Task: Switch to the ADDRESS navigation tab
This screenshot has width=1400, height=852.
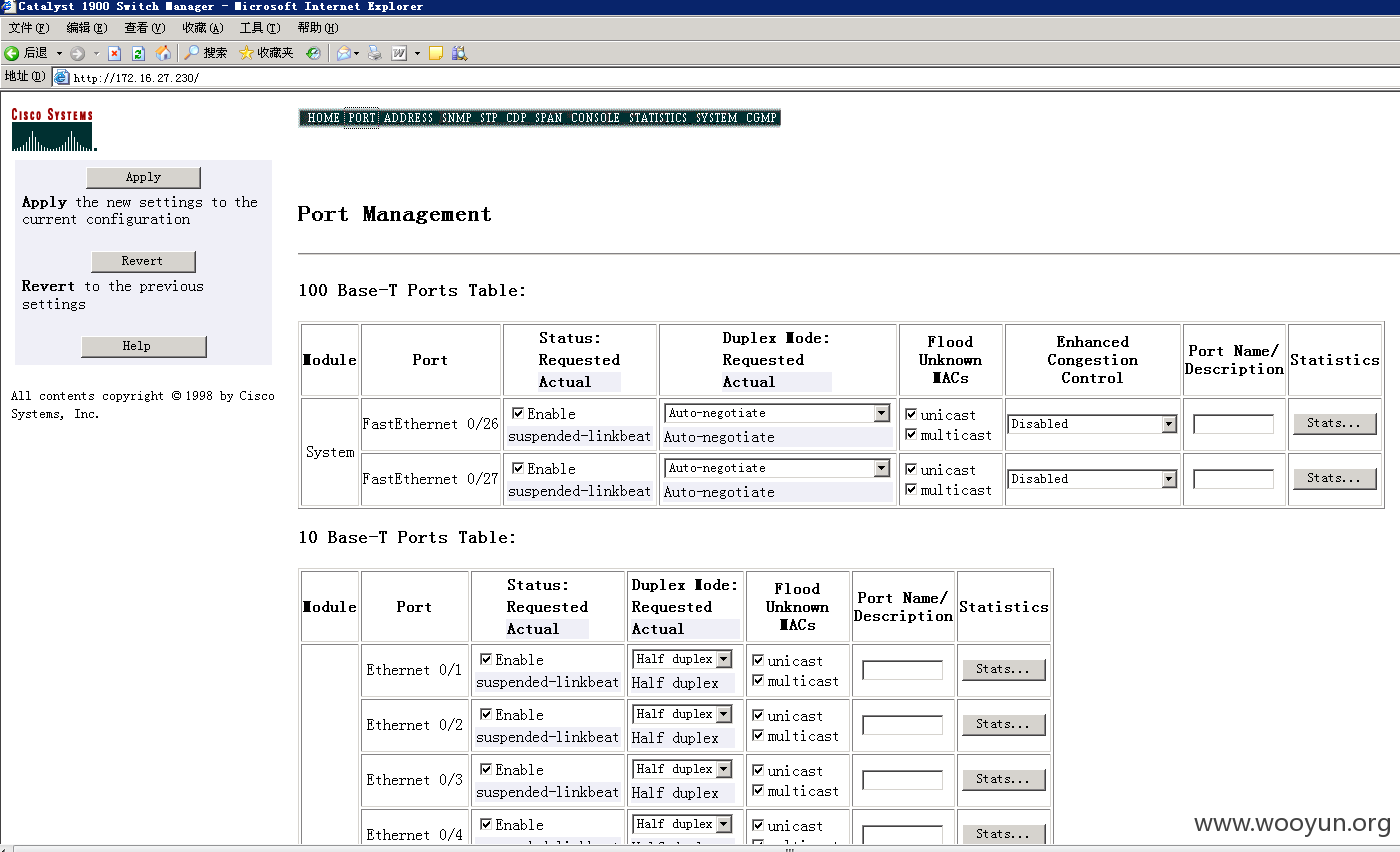Action: [x=408, y=118]
